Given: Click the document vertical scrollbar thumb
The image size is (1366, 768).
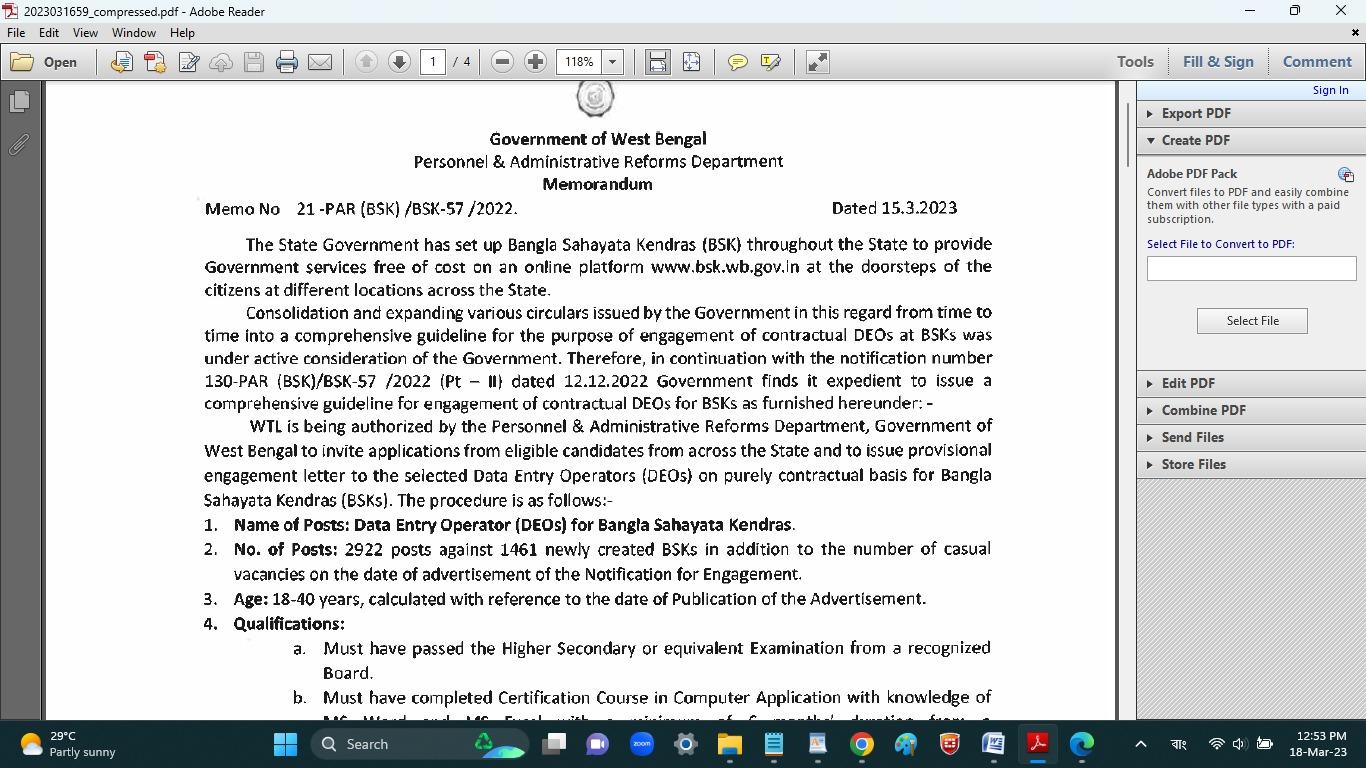Looking at the screenshot, I should pyautogui.click(x=1127, y=134).
